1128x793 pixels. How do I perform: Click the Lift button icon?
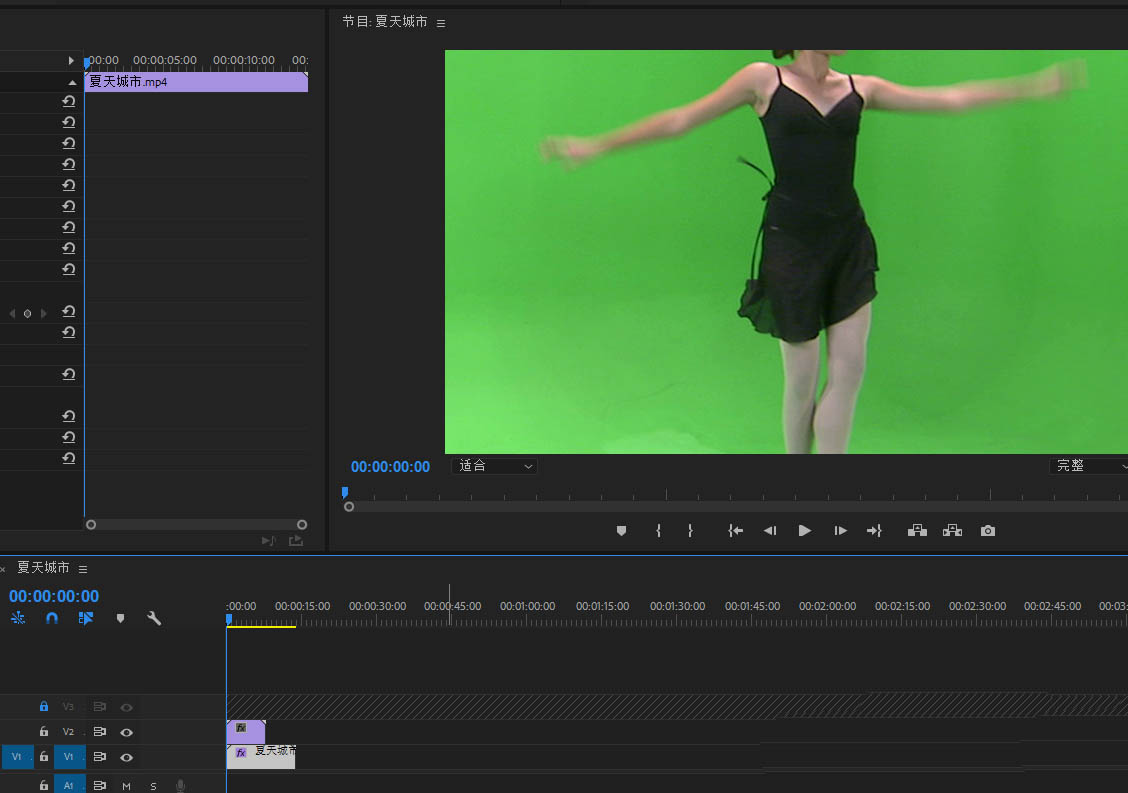tap(917, 531)
